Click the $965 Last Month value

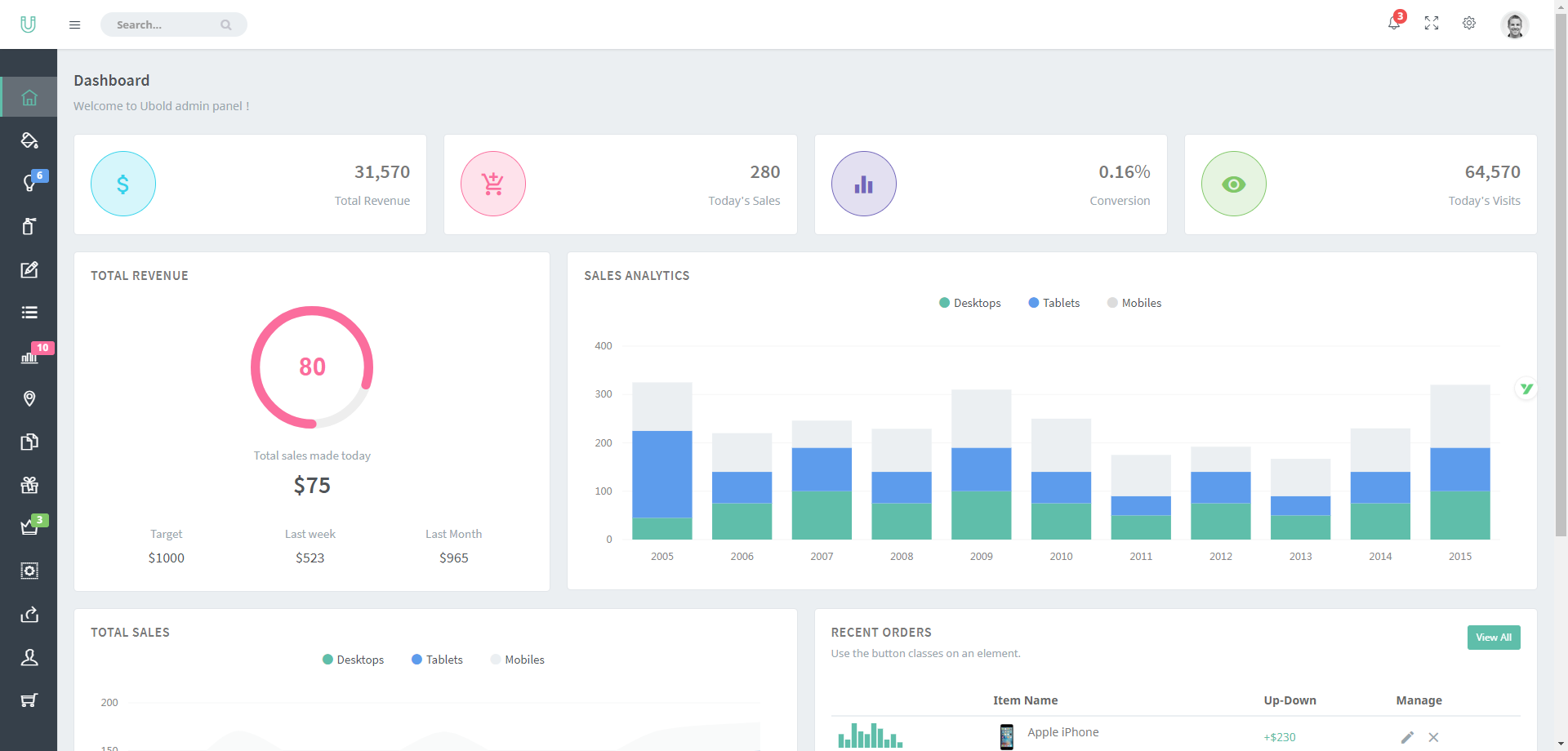point(454,558)
